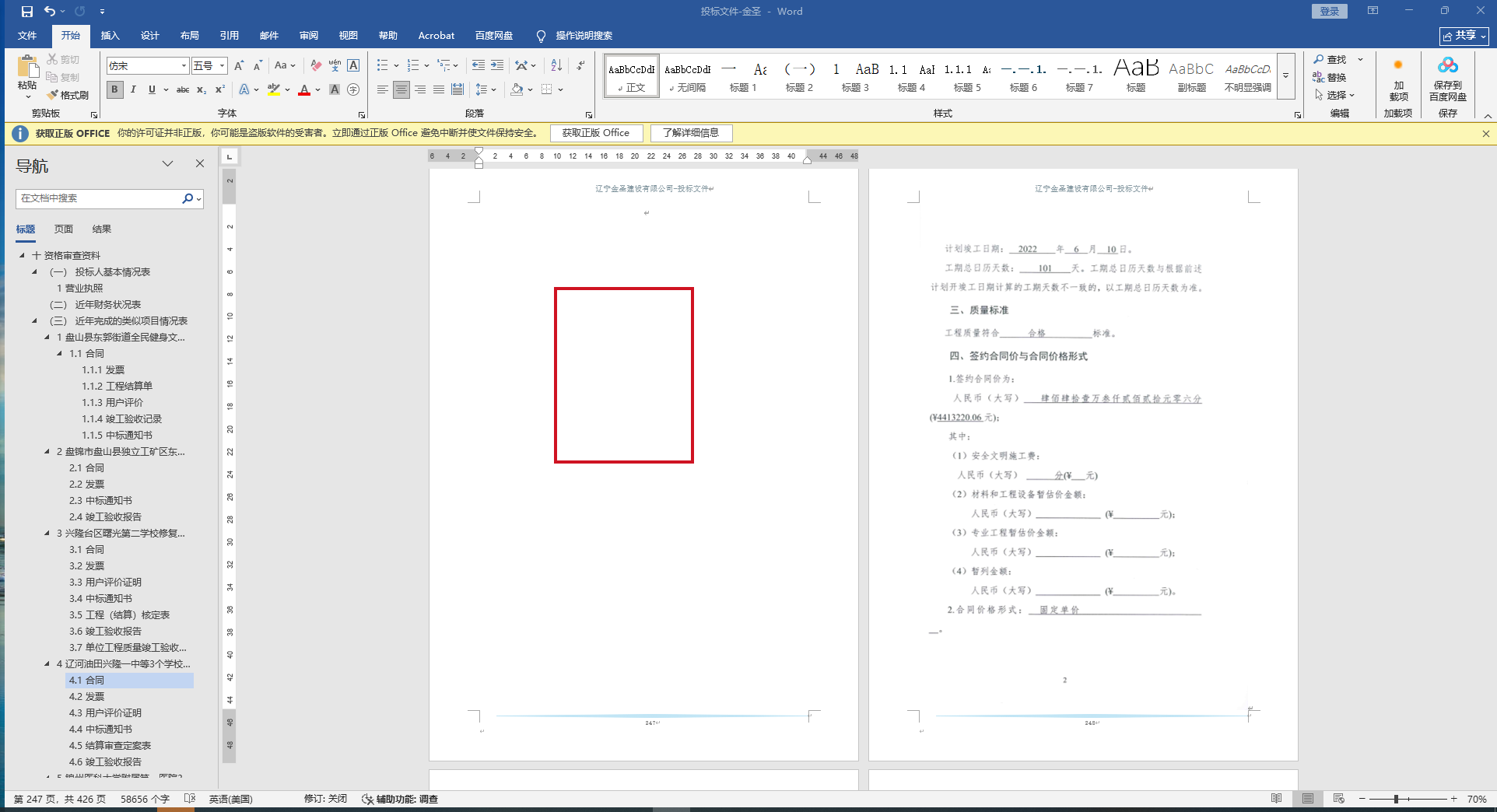Toggle italic formatting
The height and width of the screenshot is (812, 1497).
pos(133,89)
